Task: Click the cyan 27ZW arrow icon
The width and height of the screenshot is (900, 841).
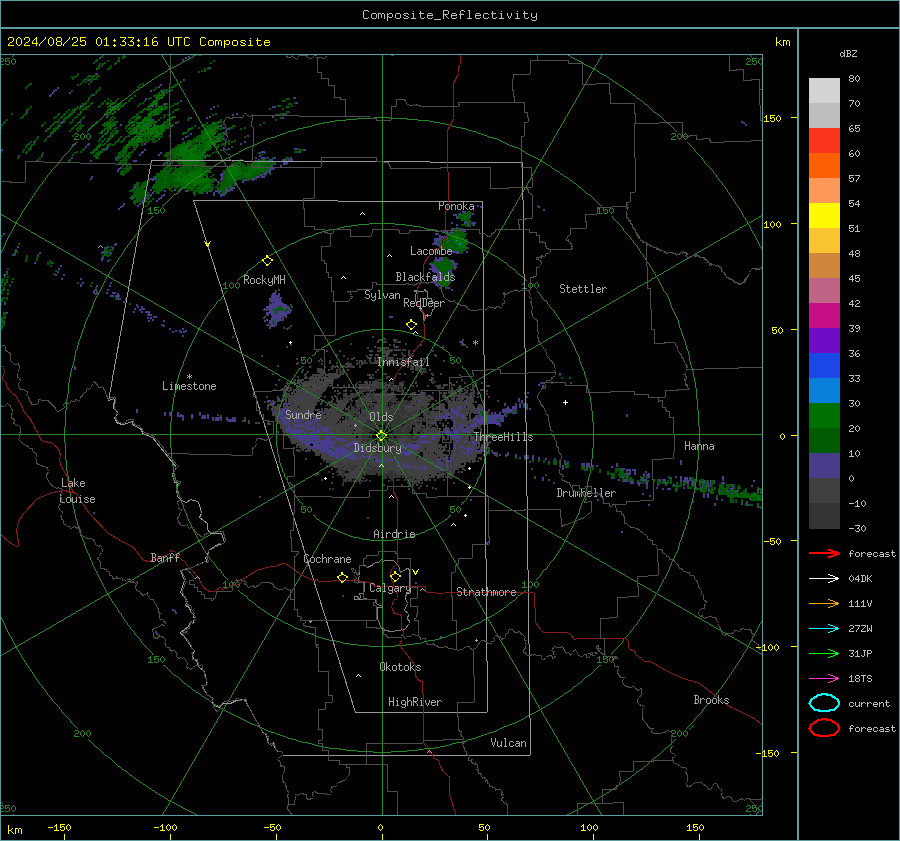Action: point(824,628)
